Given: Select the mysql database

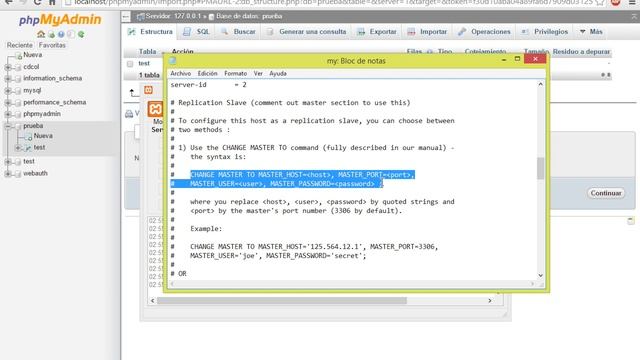Looking at the screenshot, I should coord(32,90).
